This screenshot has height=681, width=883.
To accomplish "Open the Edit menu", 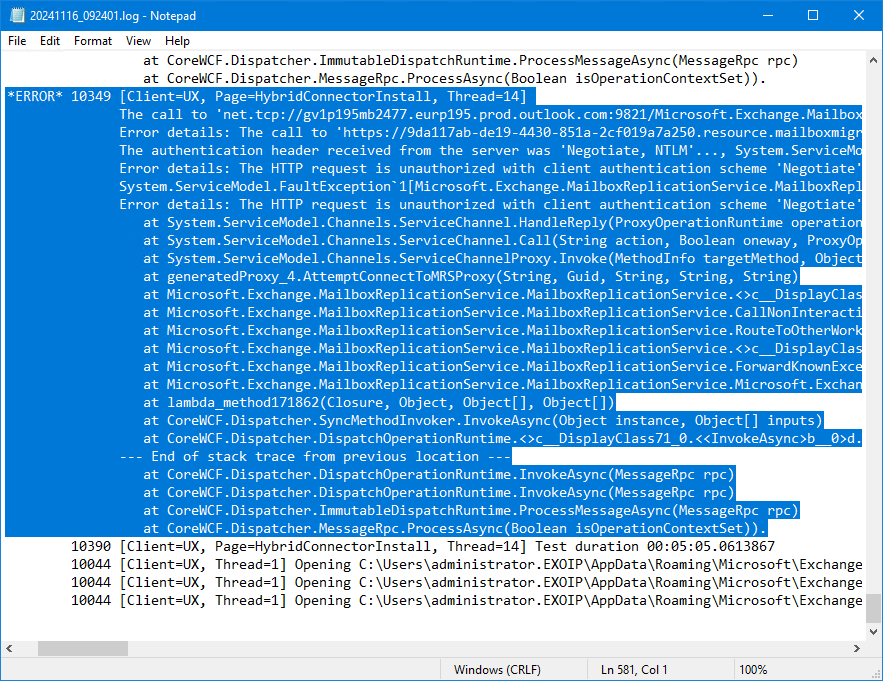I will tap(50, 41).
